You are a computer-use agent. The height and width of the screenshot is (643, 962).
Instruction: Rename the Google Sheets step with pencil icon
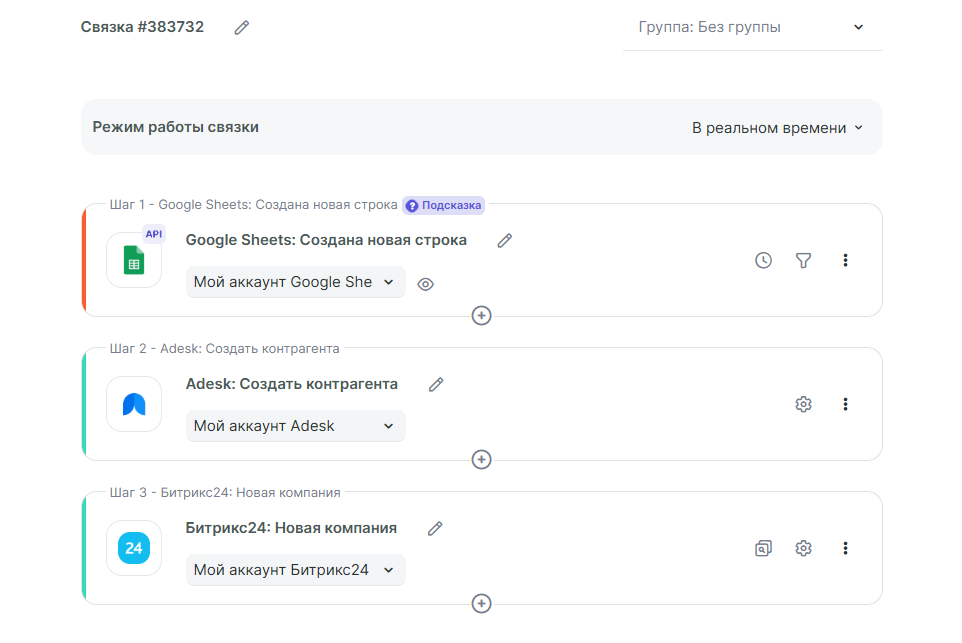coord(505,241)
